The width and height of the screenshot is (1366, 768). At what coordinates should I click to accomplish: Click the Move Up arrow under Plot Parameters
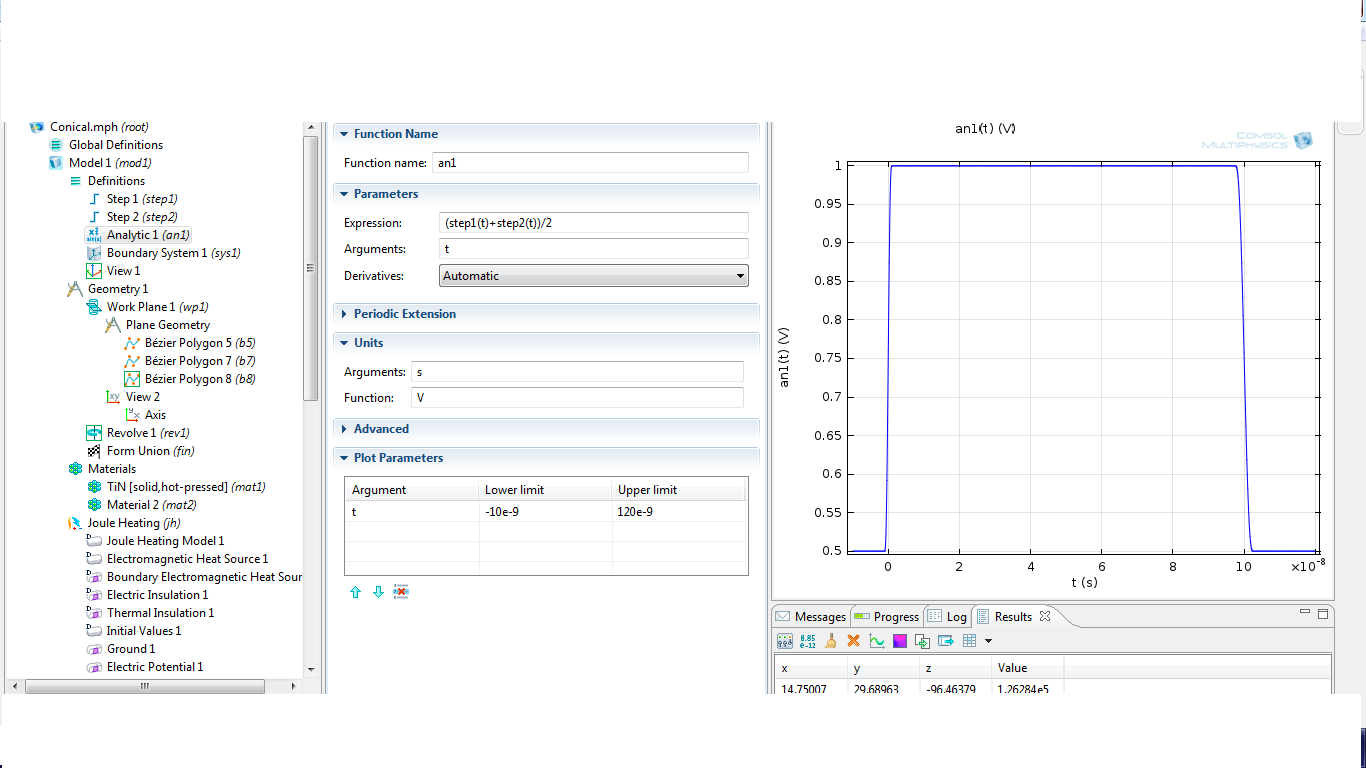[355, 592]
